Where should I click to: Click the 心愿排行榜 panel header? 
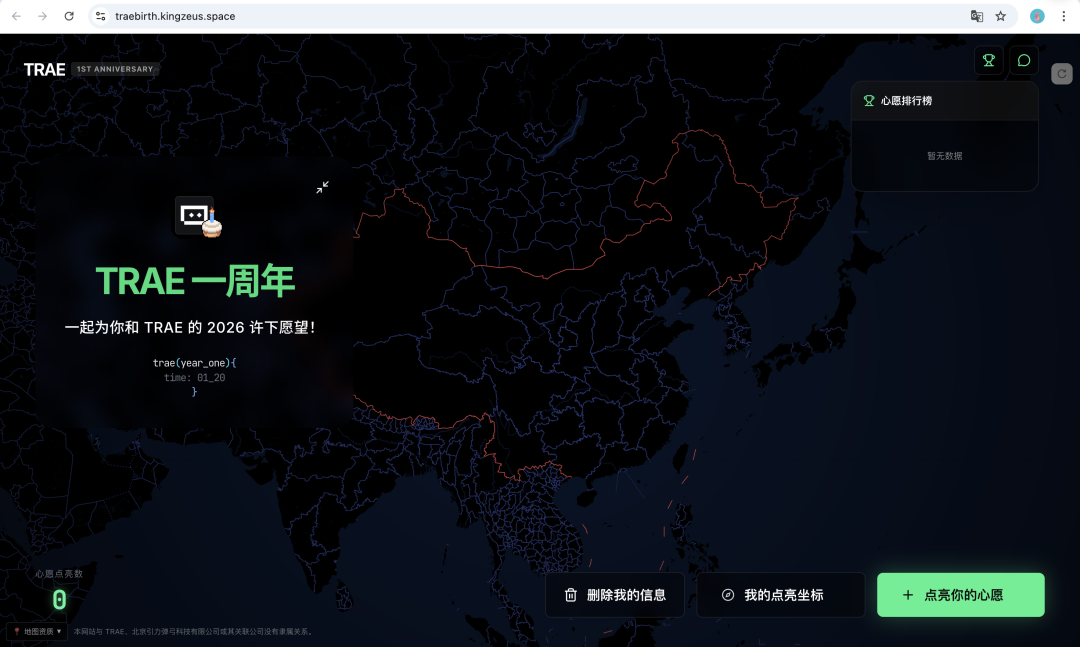tap(945, 101)
